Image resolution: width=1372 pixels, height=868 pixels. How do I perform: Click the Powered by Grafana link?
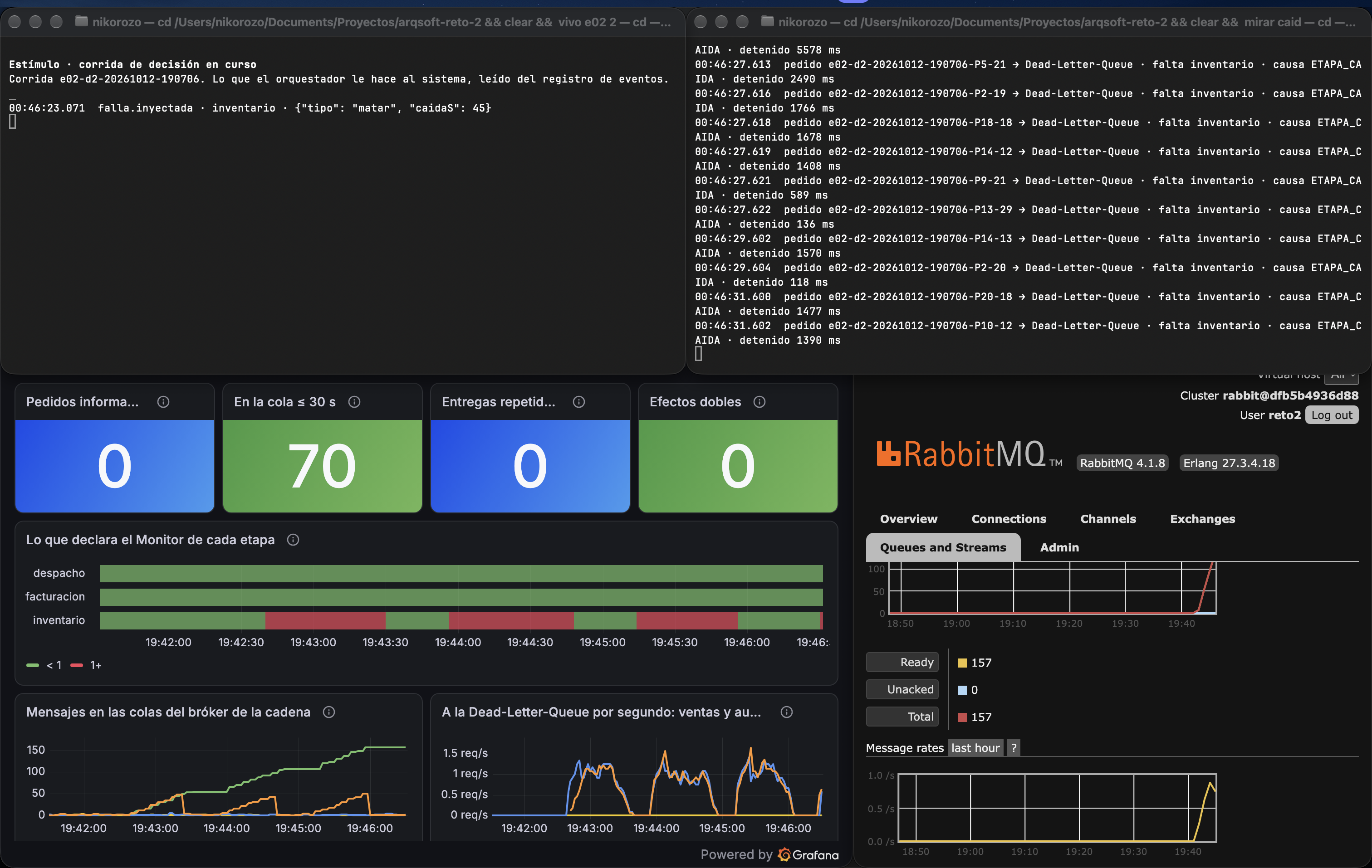[x=769, y=854]
